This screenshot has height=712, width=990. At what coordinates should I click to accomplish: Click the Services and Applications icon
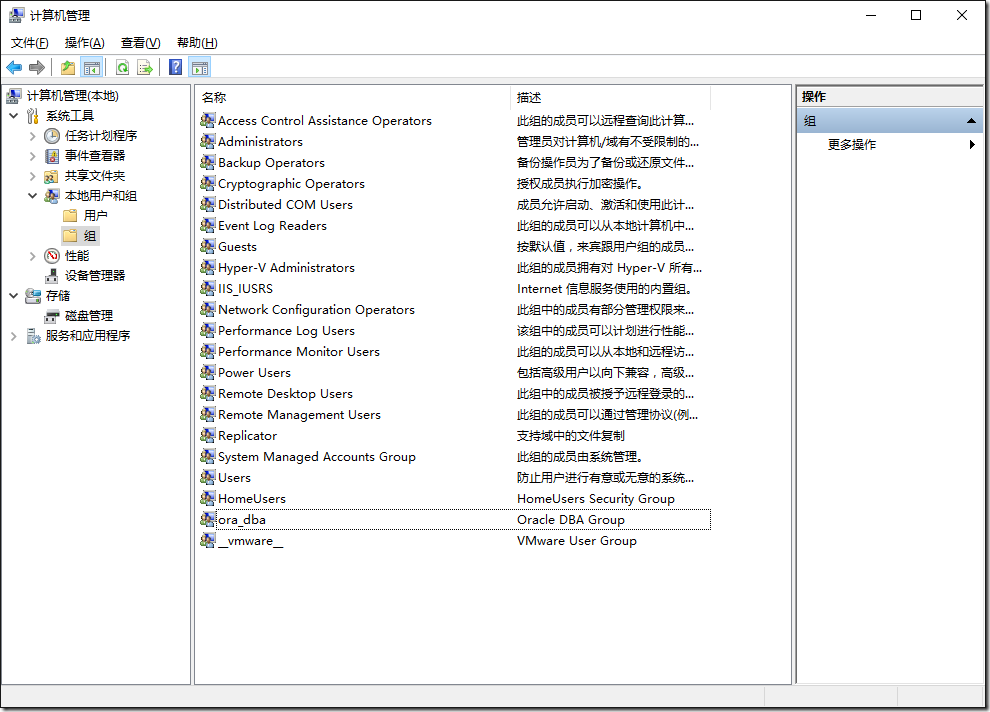[x=33, y=336]
